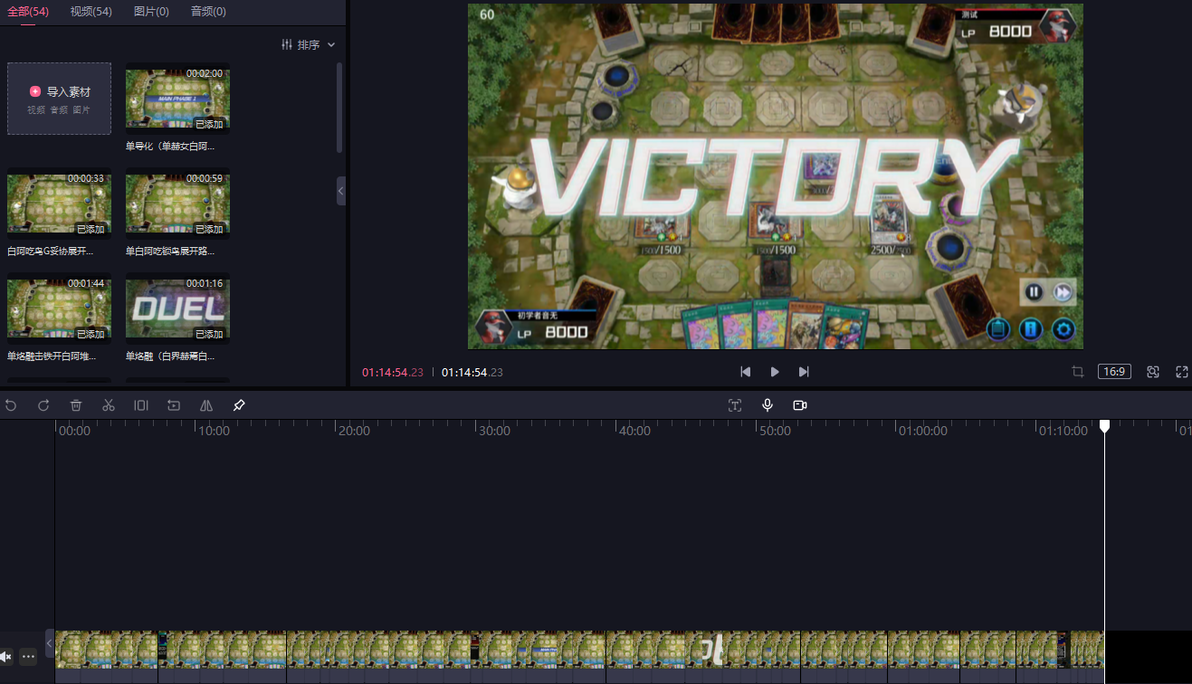
Task: Click the first clip on the video track
Action: [106, 656]
